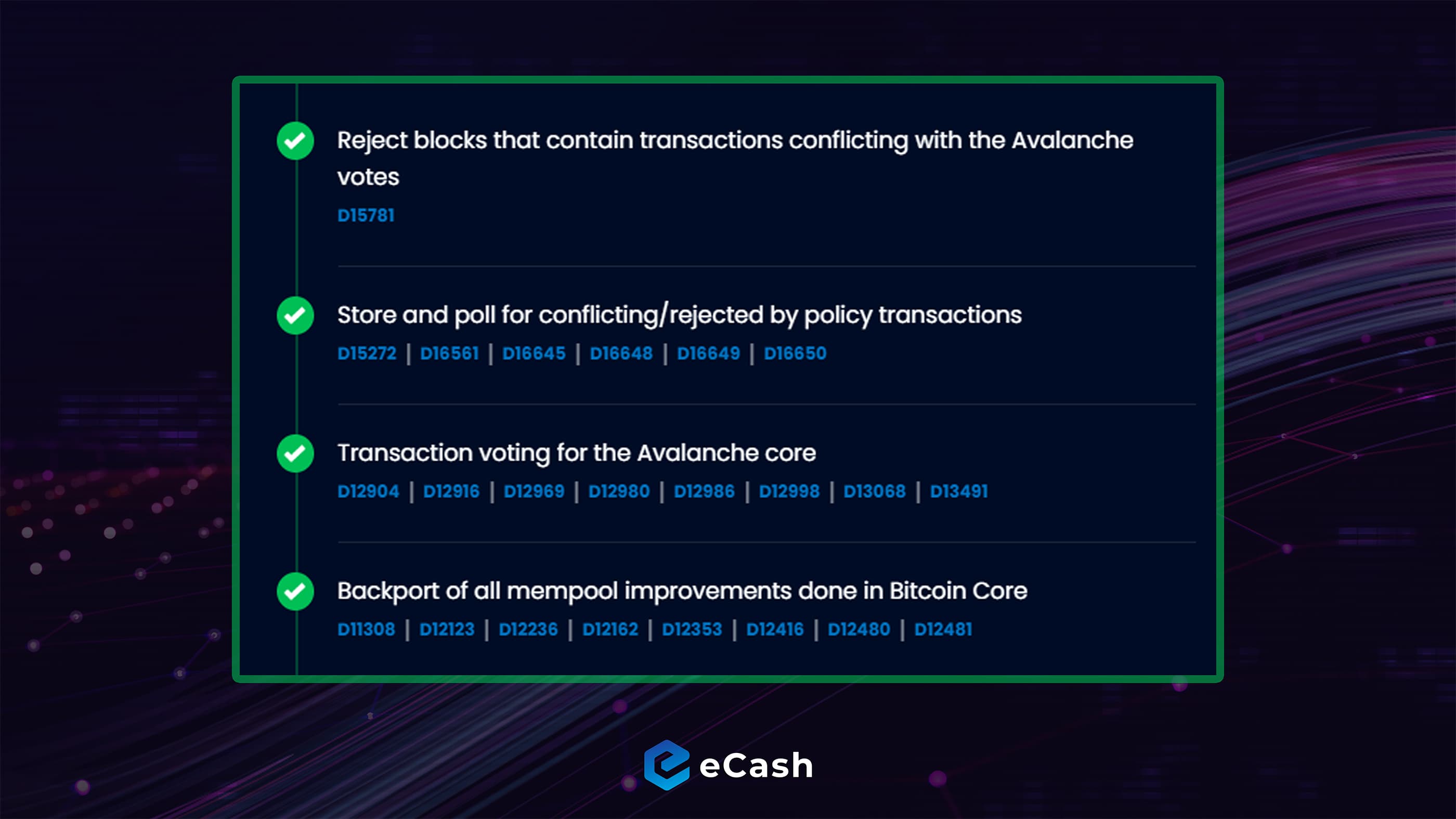Image resolution: width=1456 pixels, height=819 pixels.
Task: Click the checkmark next to Backport mempool item
Action: click(x=295, y=591)
